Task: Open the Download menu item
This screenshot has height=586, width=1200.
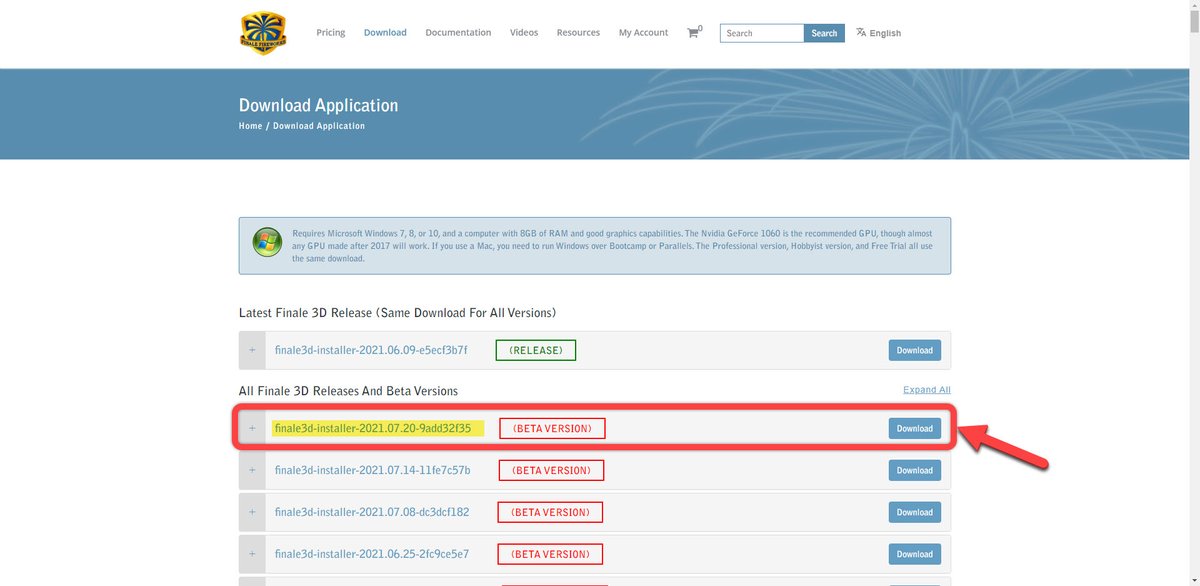Action: (x=385, y=33)
